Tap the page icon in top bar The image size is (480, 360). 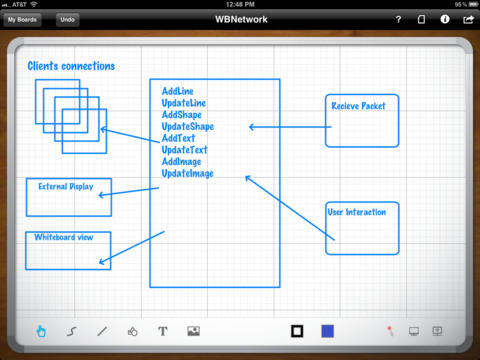point(421,19)
